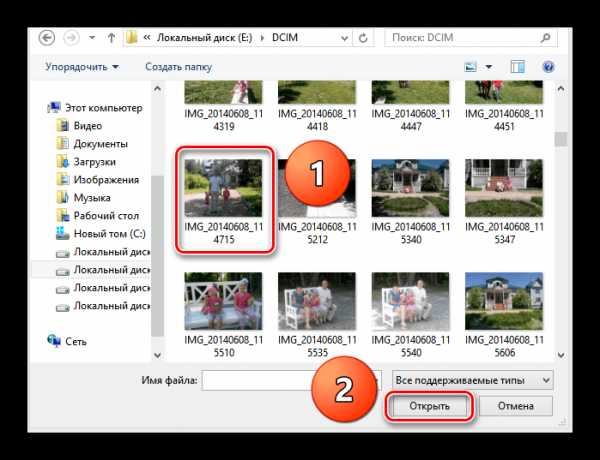Select the highlighted Локальный диск entry
This screenshot has width=600, height=460.
point(92,270)
